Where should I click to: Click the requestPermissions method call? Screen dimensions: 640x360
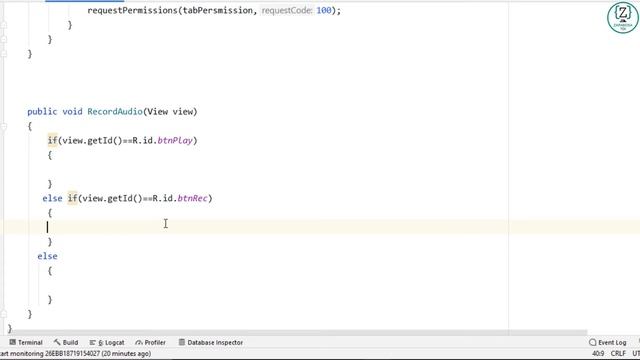(133, 11)
